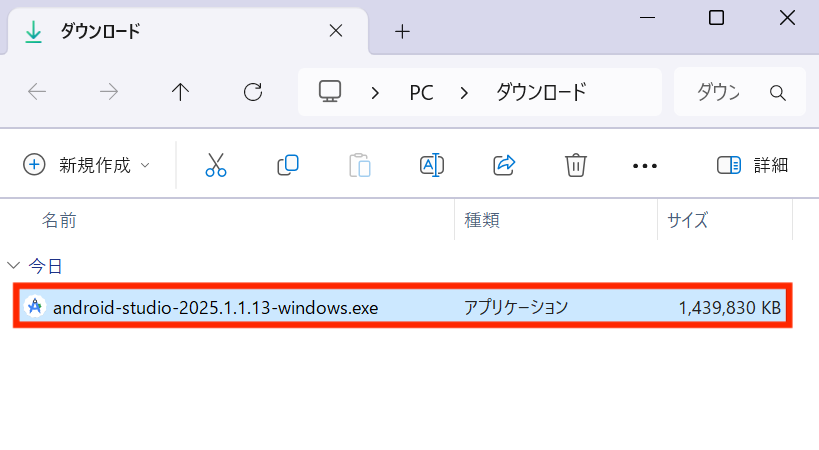The image size is (819, 450).
Task: Add a new tab with plus button
Action: (x=402, y=31)
